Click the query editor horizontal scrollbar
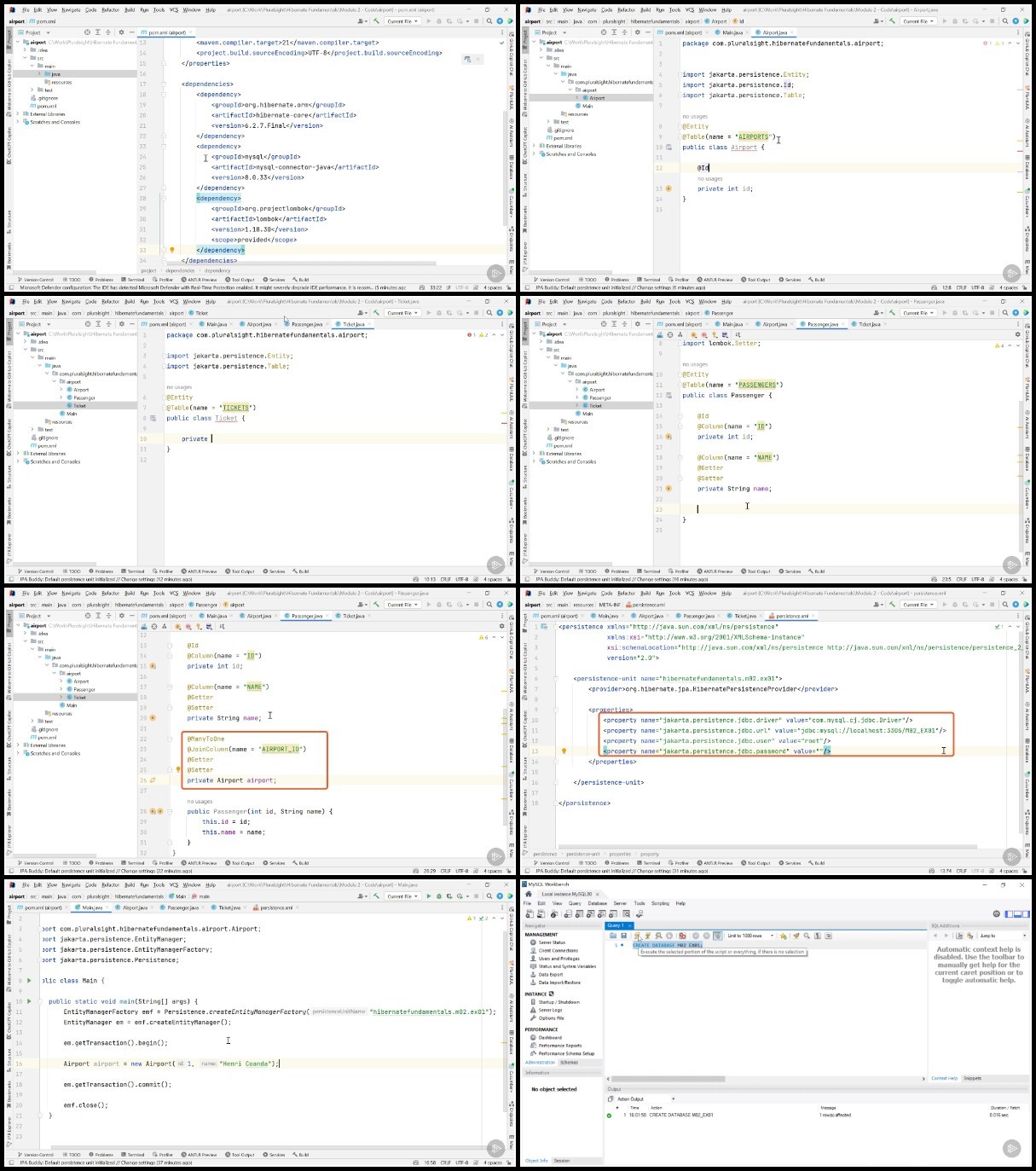Image resolution: width=1036 pixels, height=1171 pixels. [x=763, y=1079]
